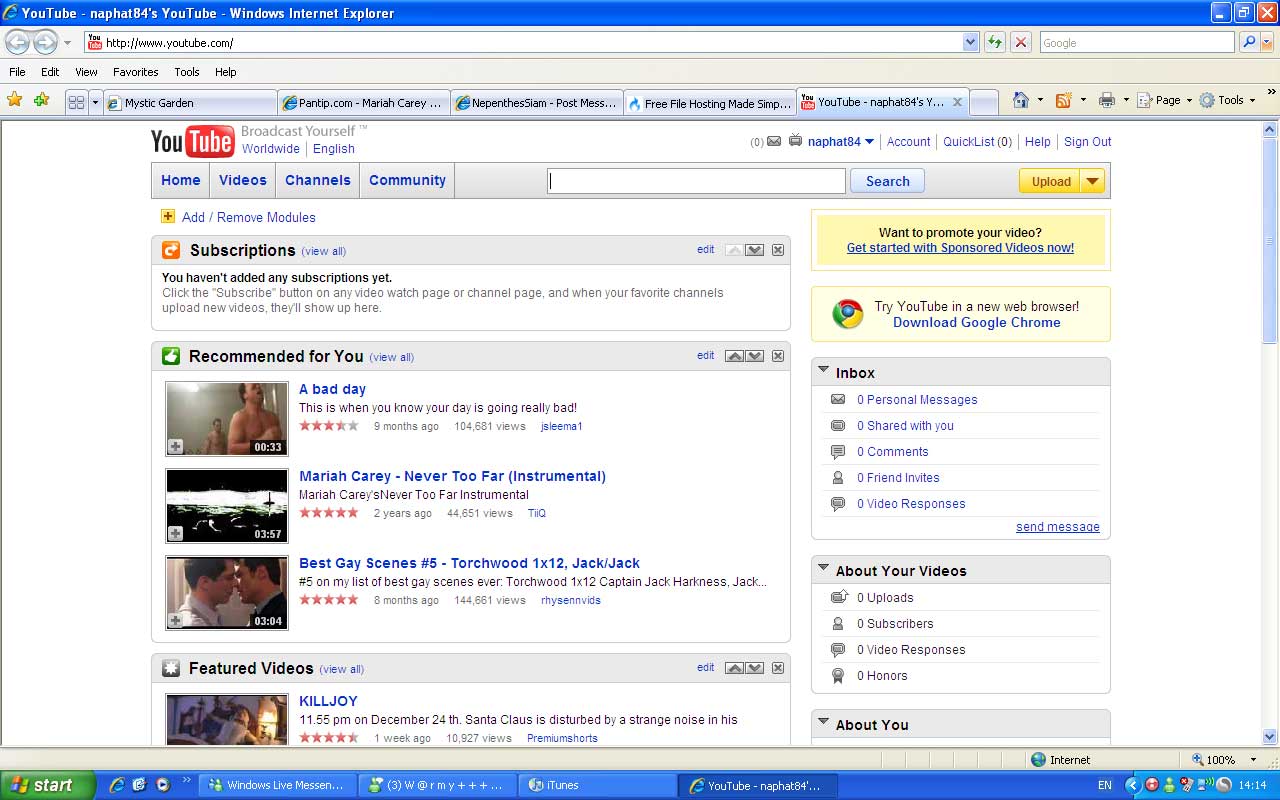Click the Google Chrome logo icon

[x=848, y=314]
